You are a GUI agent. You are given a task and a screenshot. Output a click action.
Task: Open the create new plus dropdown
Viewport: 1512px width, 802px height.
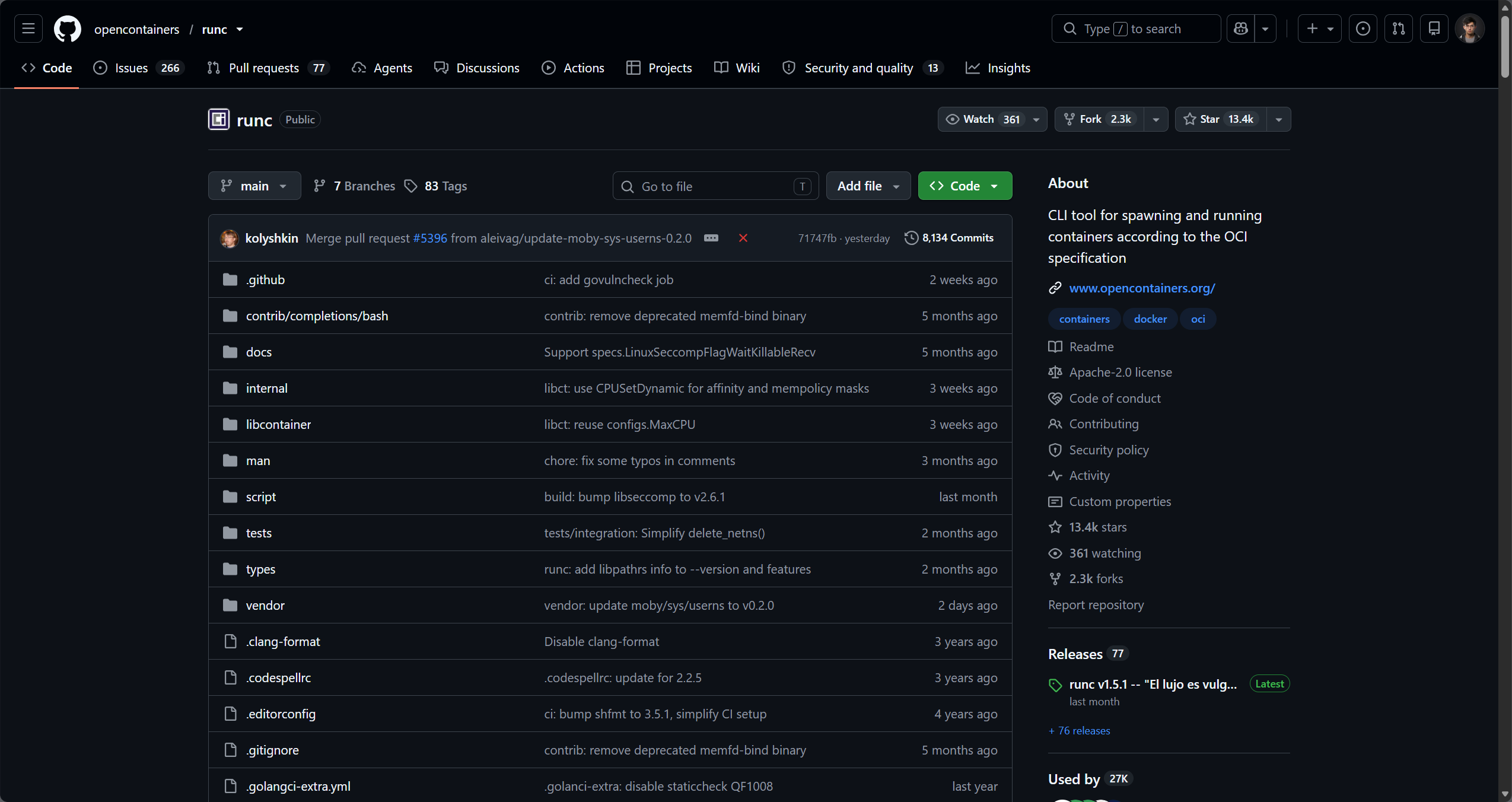pyautogui.click(x=1319, y=28)
